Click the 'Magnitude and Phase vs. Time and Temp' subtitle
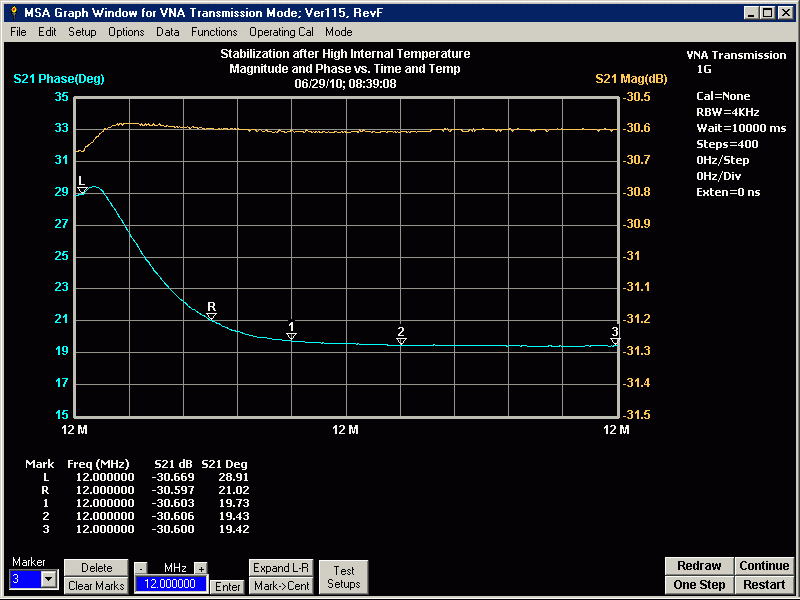 point(345,69)
